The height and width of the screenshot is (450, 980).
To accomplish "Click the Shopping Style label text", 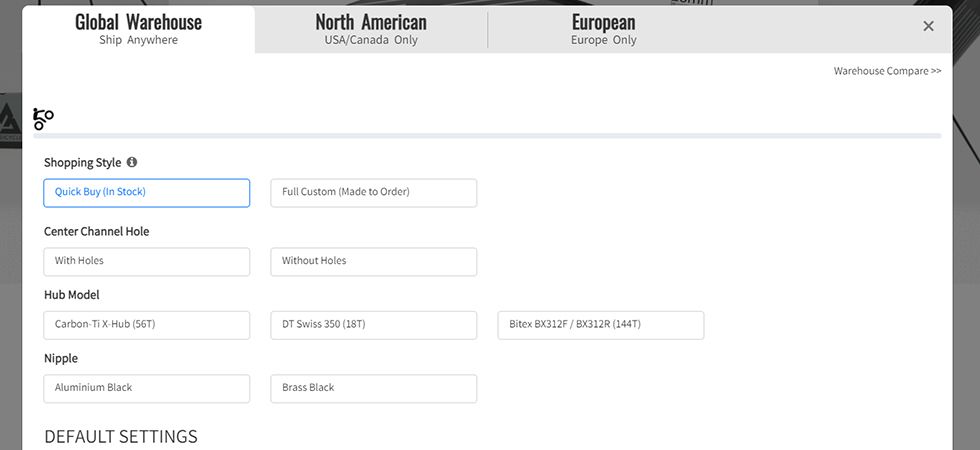I will (82, 162).
